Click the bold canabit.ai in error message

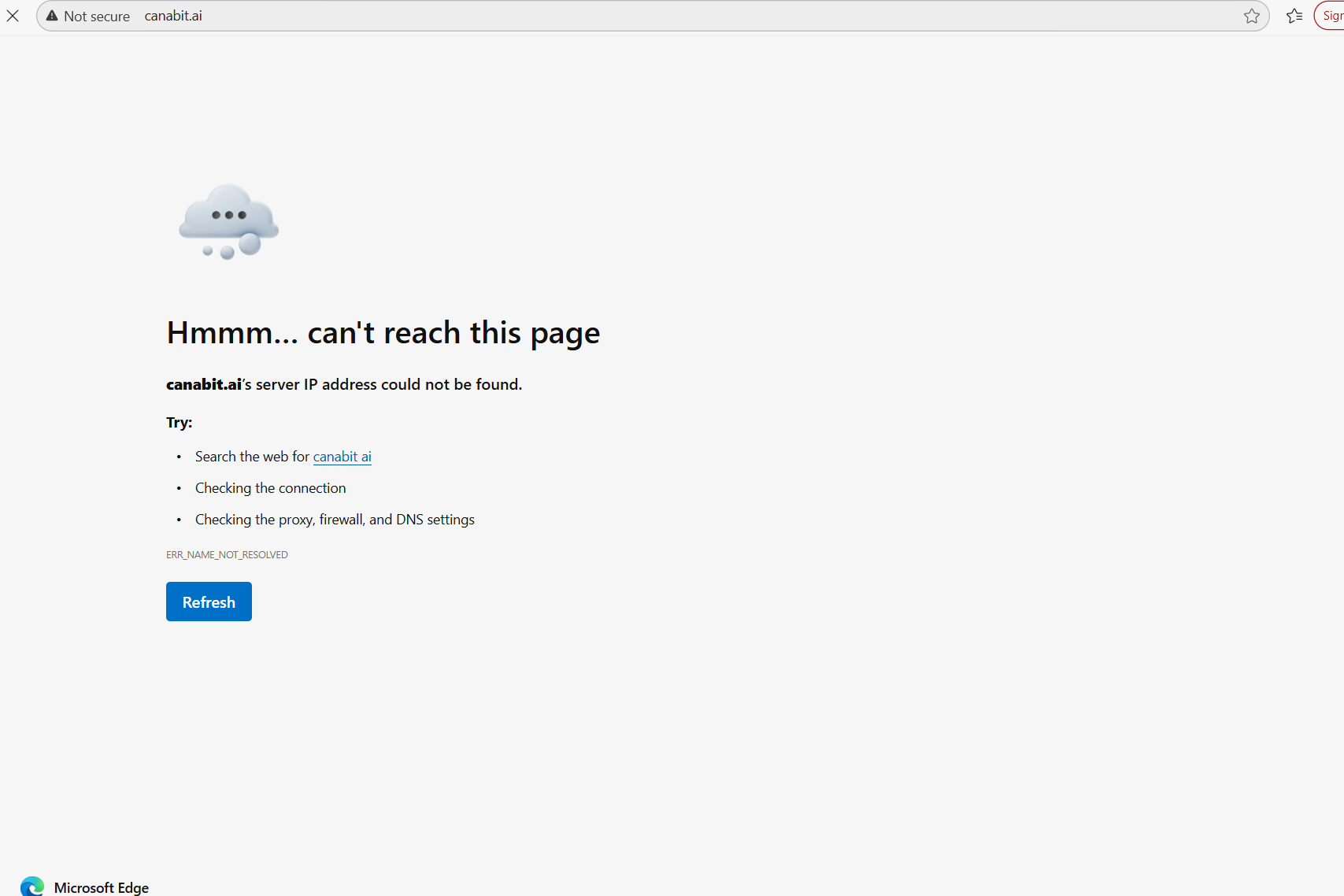coord(203,384)
